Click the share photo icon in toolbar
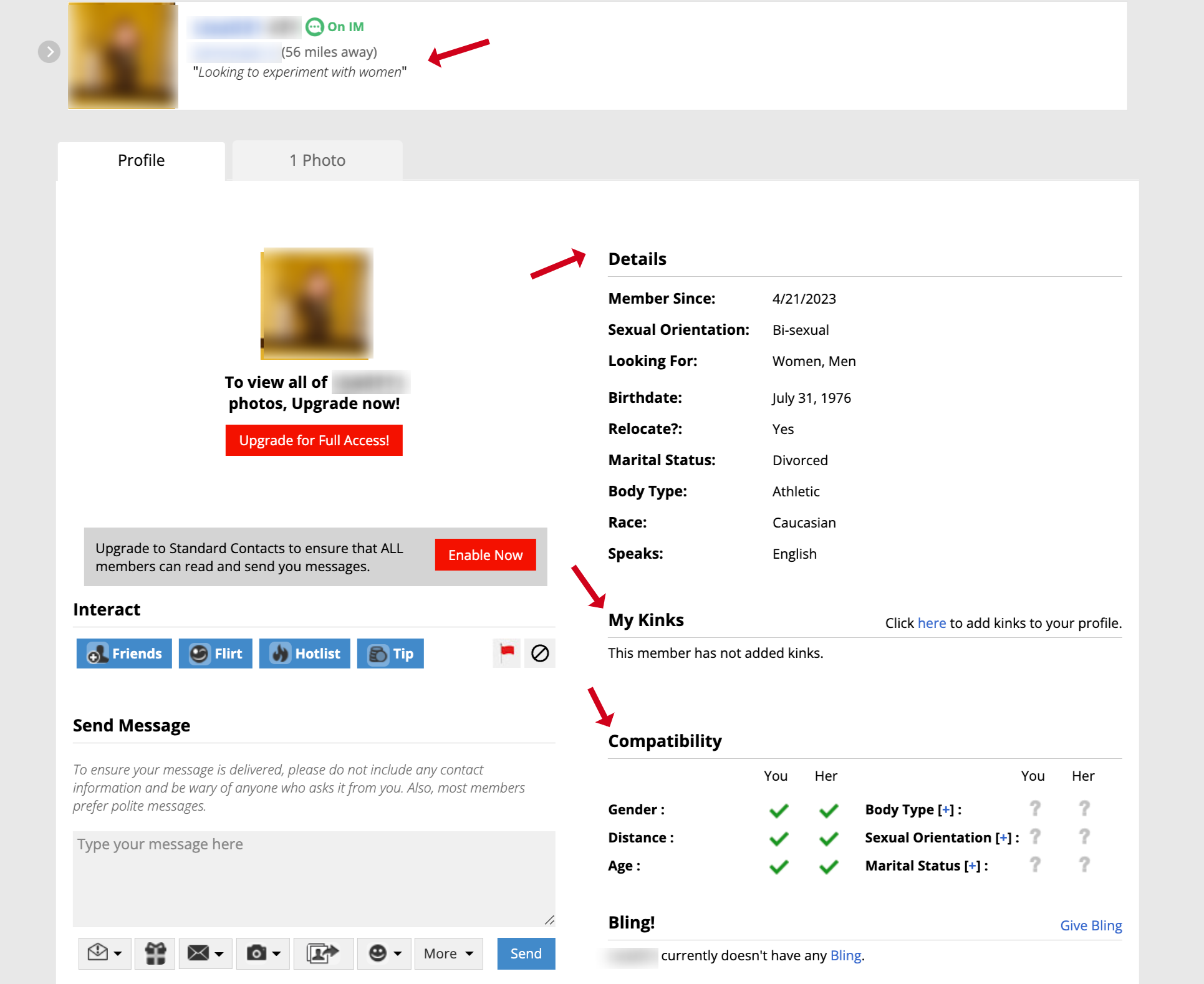 pyautogui.click(x=323, y=953)
